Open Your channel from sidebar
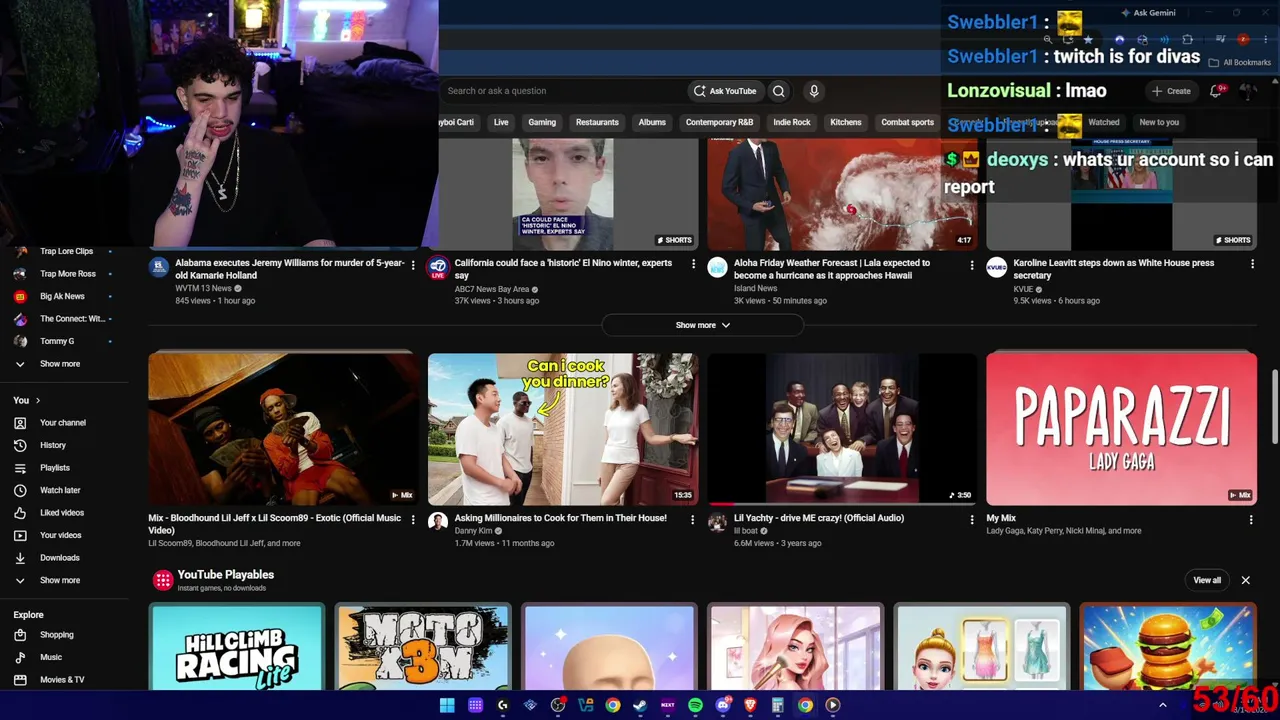The width and height of the screenshot is (1280, 720). click(62, 423)
